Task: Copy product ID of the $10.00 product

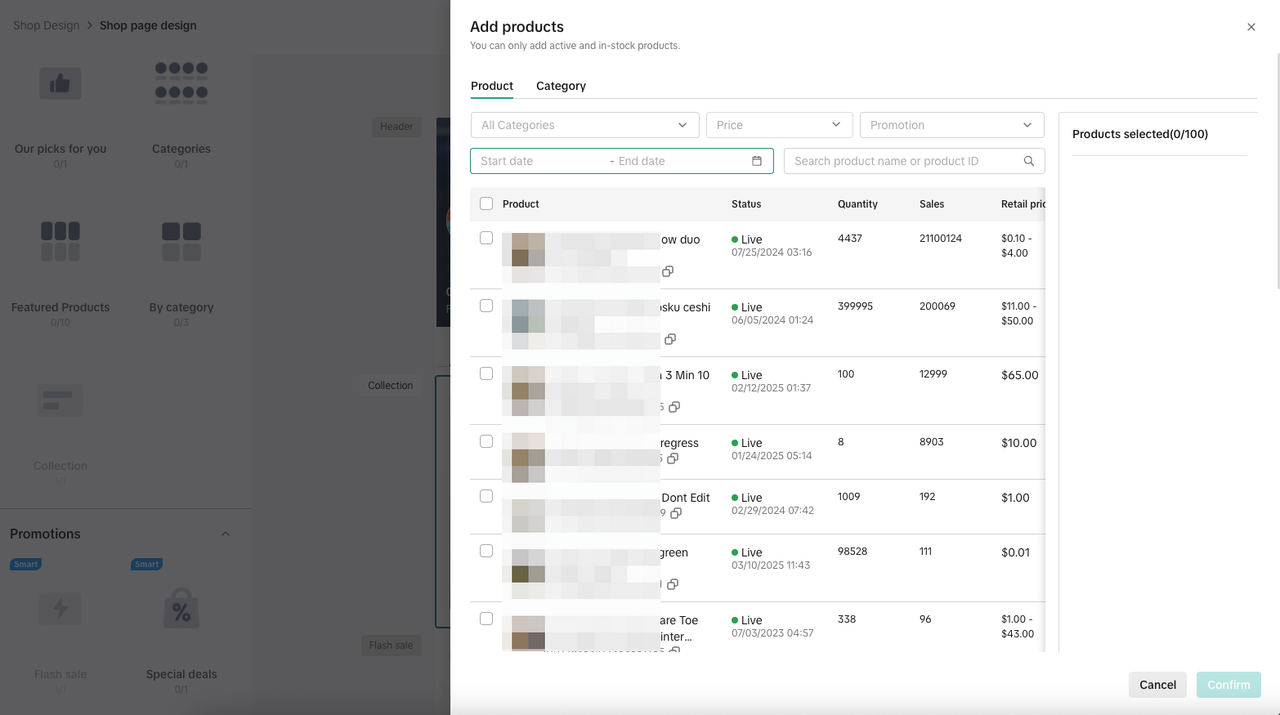Action: tap(672, 459)
